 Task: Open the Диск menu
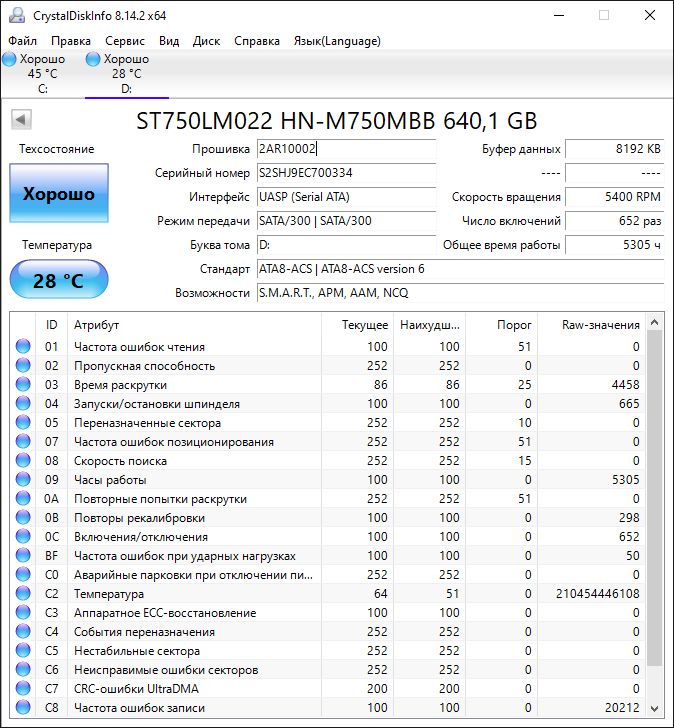(x=206, y=41)
